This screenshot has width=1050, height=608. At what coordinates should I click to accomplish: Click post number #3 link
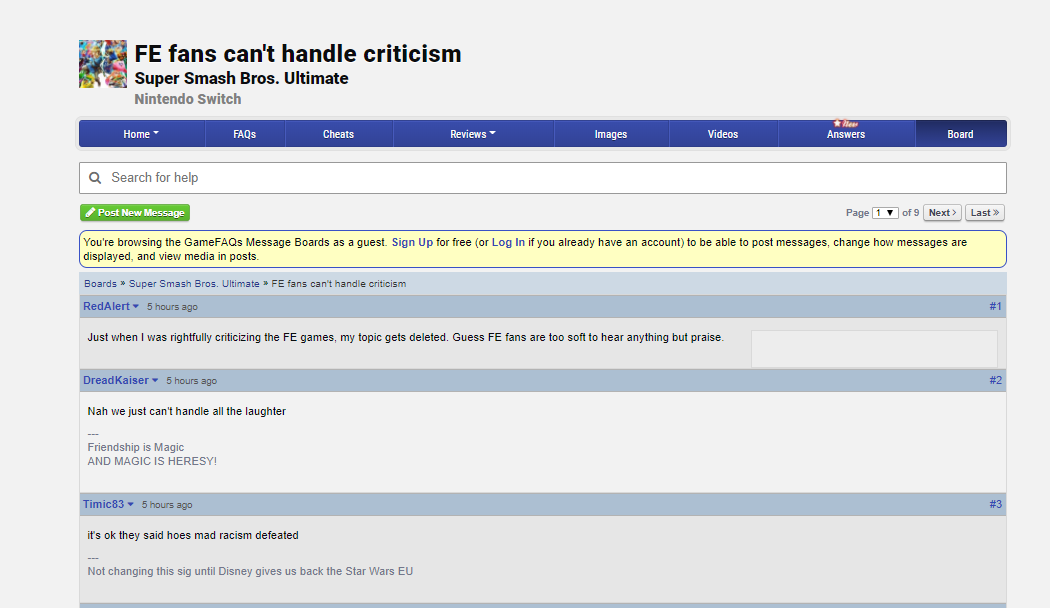pyautogui.click(x=995, y=504)
